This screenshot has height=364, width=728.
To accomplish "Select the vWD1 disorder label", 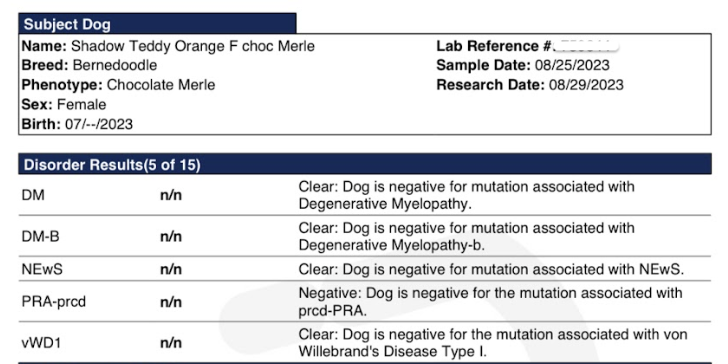I will click(x=41, y=343).
